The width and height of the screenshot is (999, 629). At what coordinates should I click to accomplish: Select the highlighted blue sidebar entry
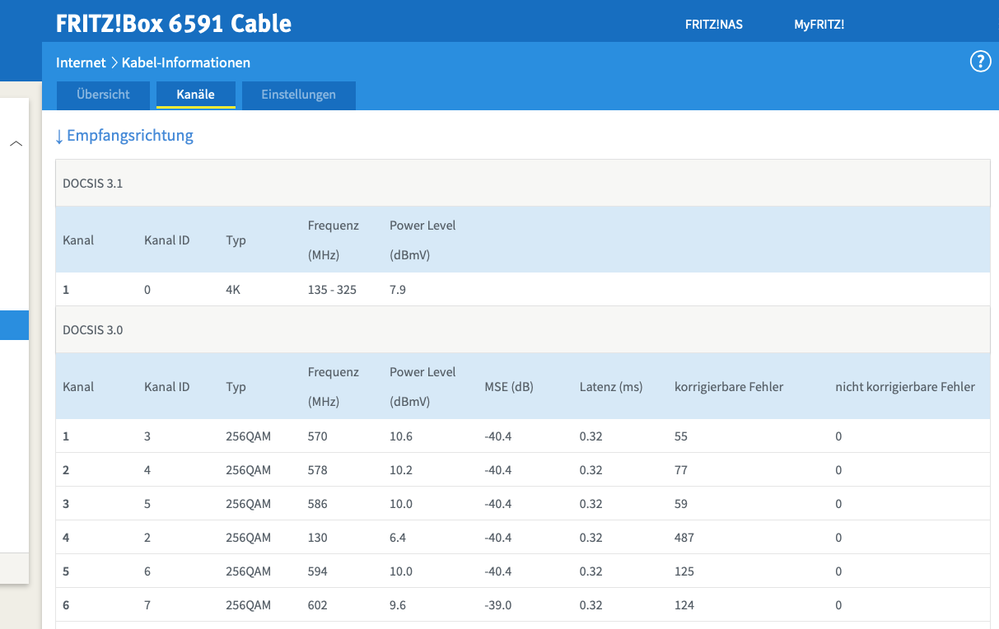pyautogui.click(x=14, y=325)
